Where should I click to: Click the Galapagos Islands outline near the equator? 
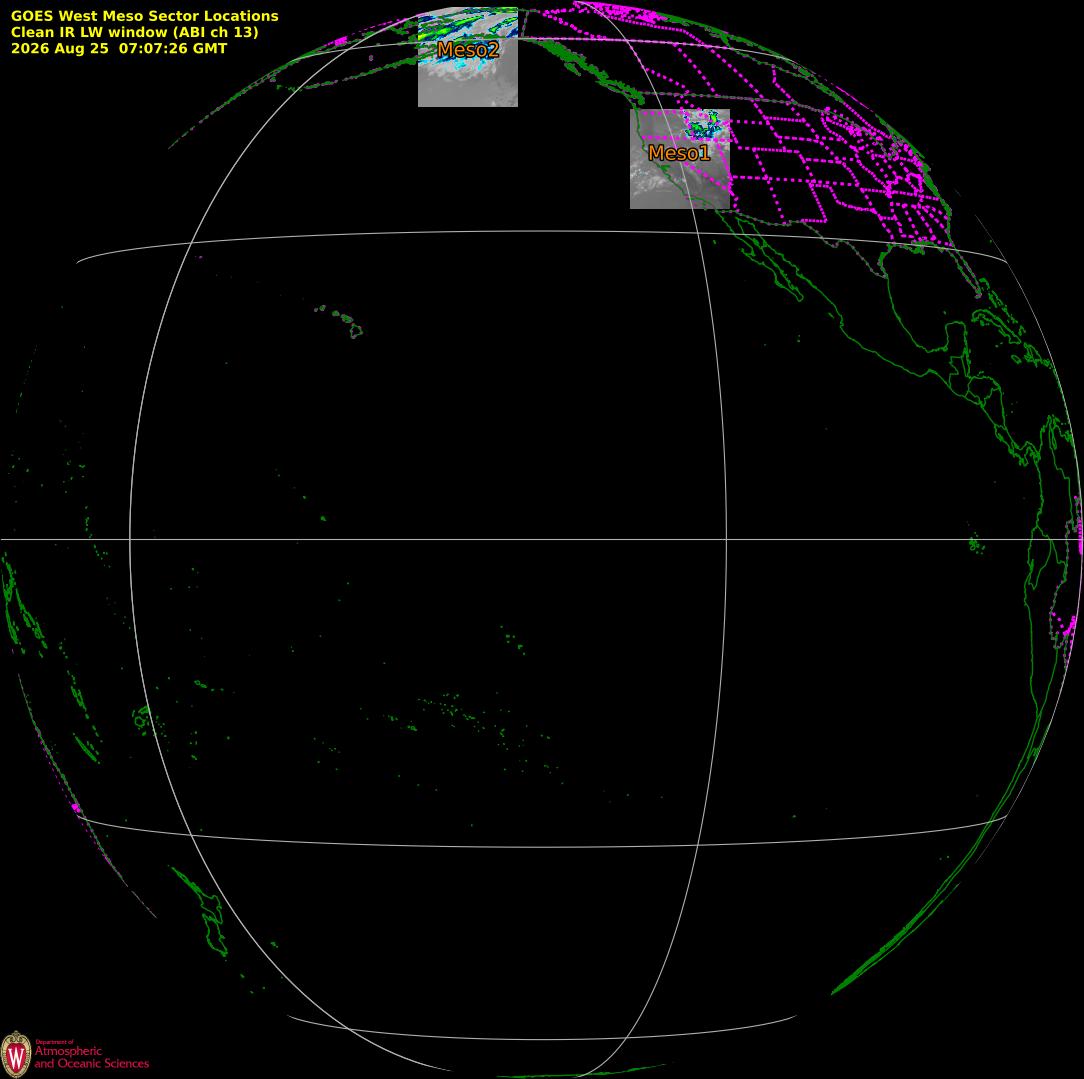tap(975, 545)
